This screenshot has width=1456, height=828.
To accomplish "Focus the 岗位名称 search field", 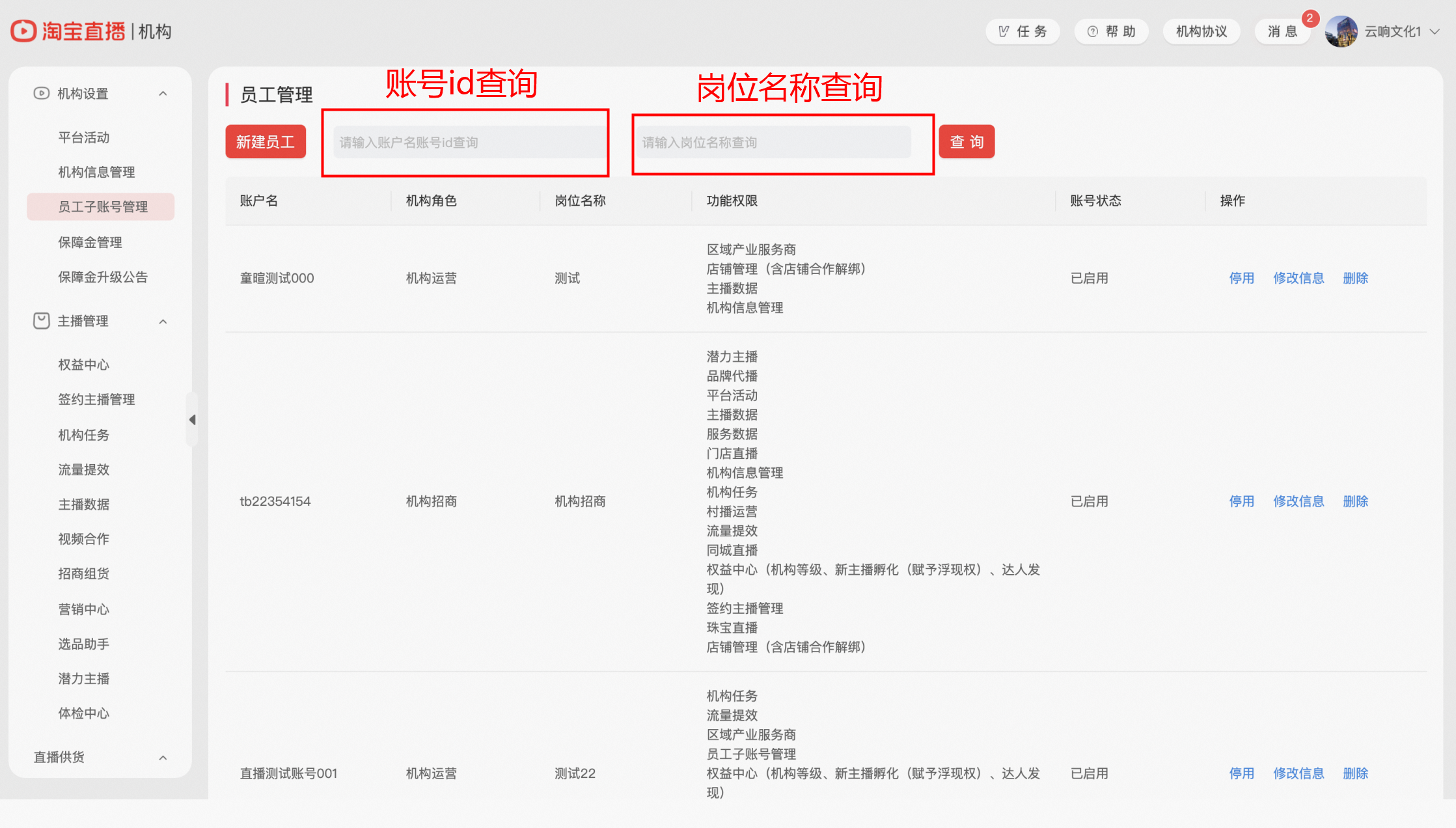I will click(x=774, y=142).
